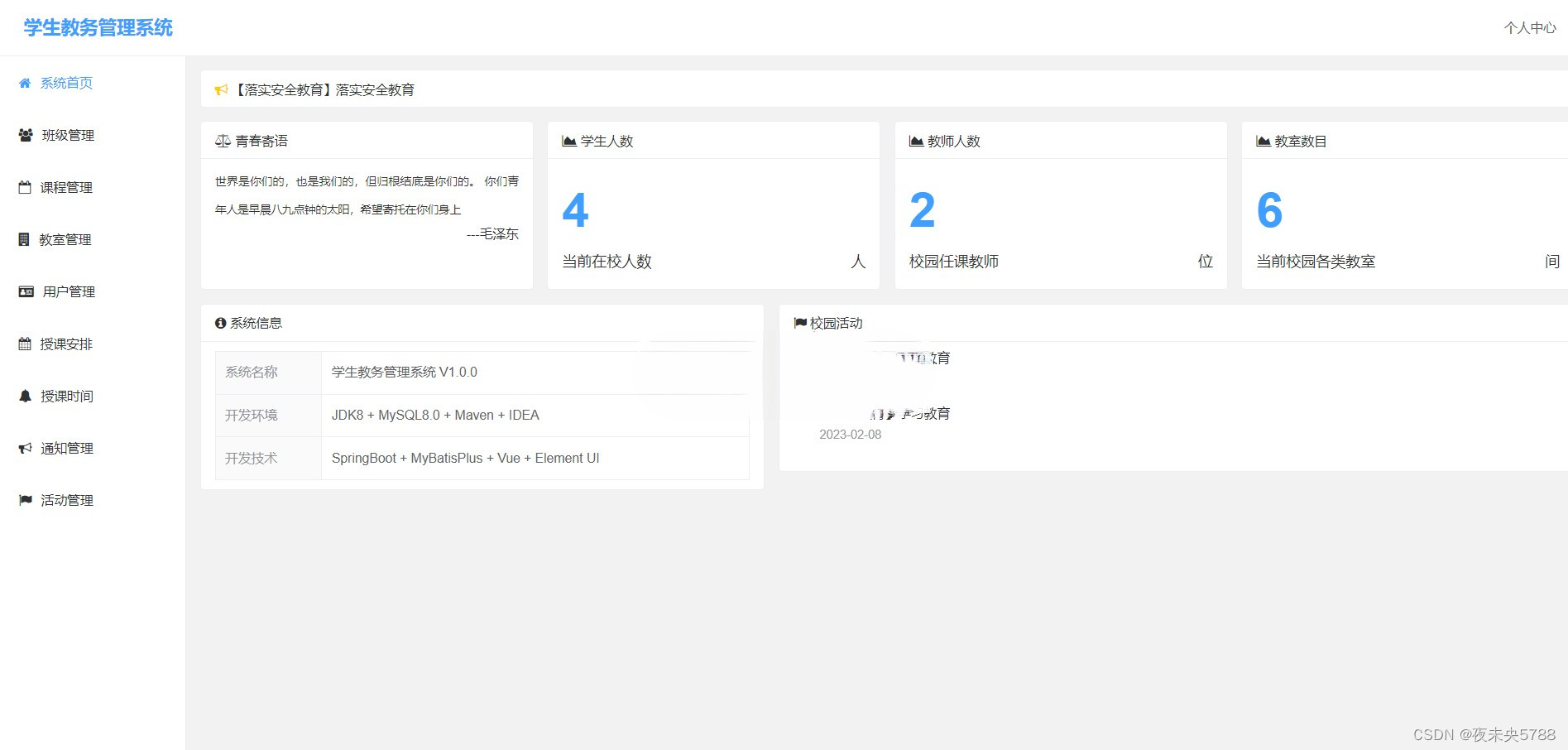Click the home icon beside 系统首页

(24, 83)
